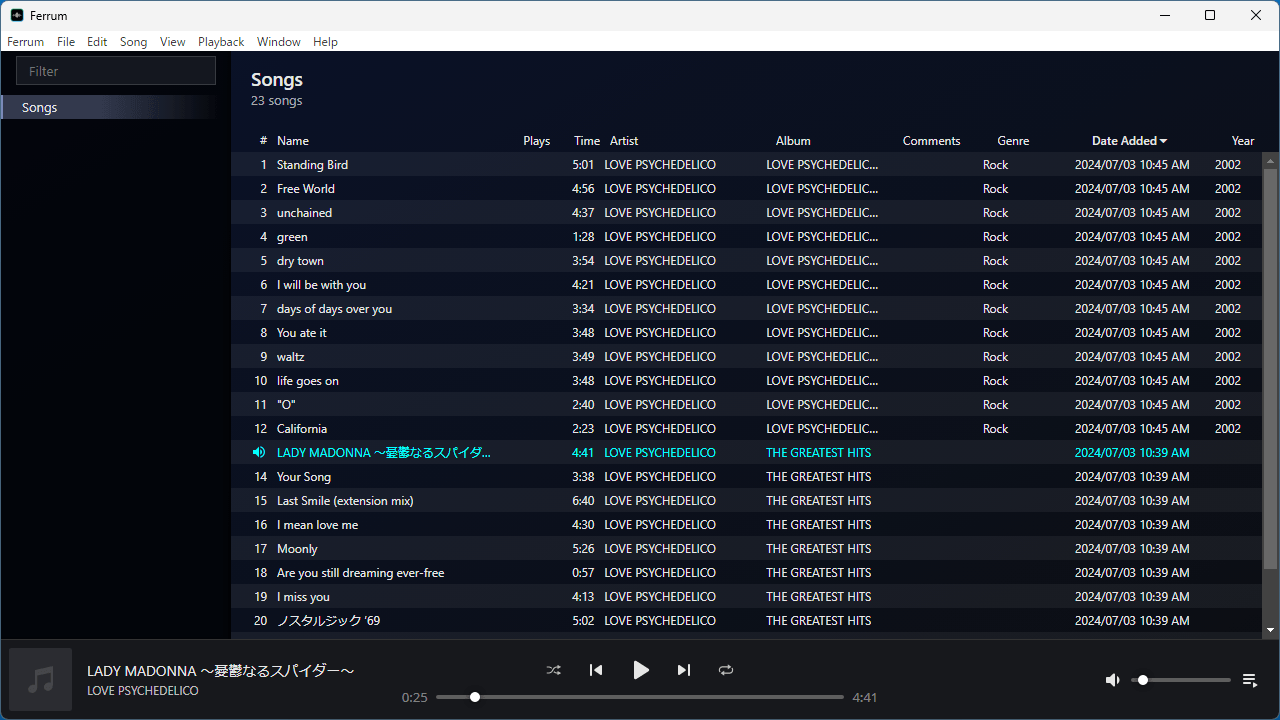Screen dimensions: 1280x720
Task: Skip to the previous track
Action: click(596, 670)
